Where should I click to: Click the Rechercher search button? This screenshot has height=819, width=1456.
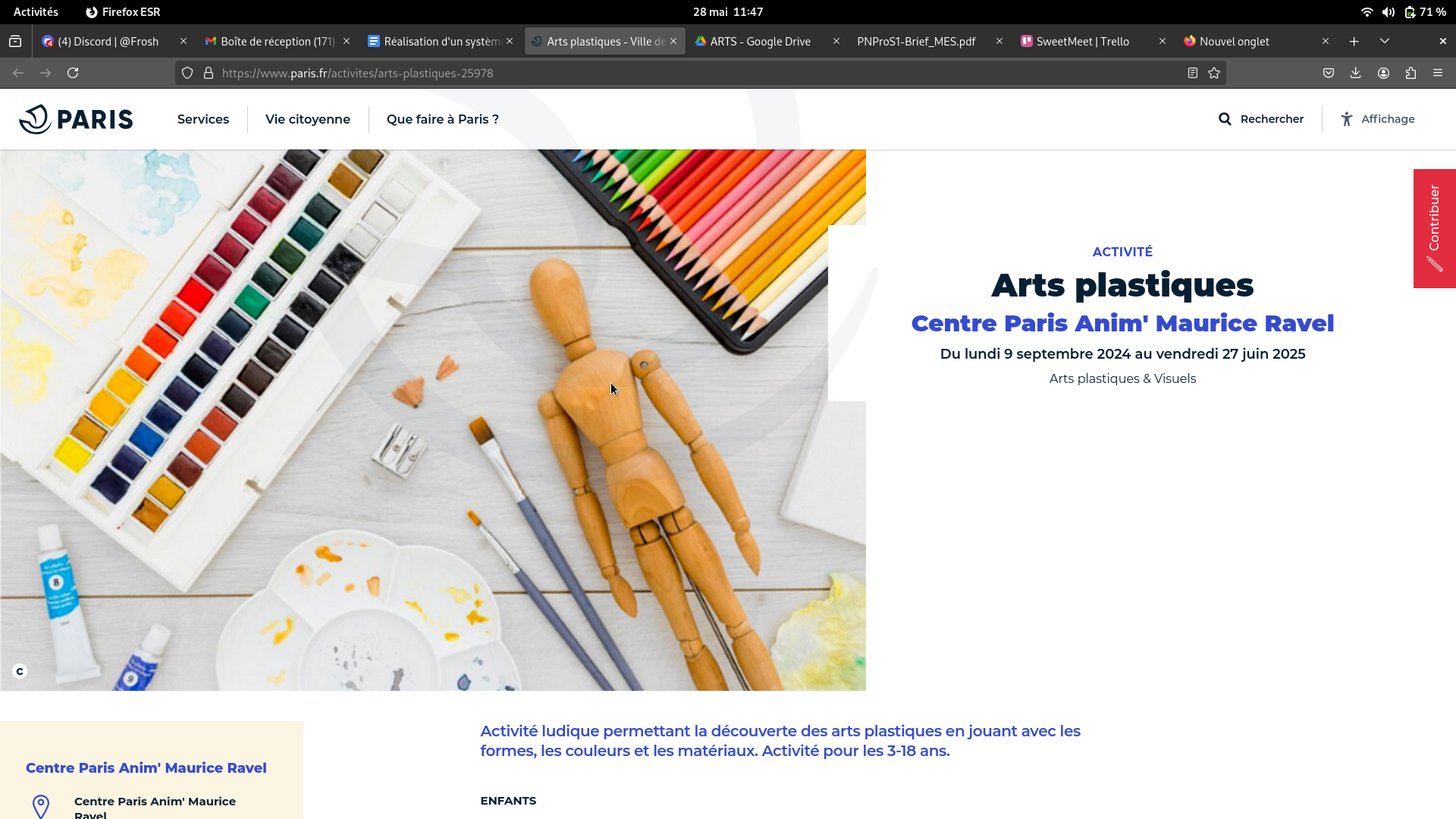click(x=1261, y=119)
